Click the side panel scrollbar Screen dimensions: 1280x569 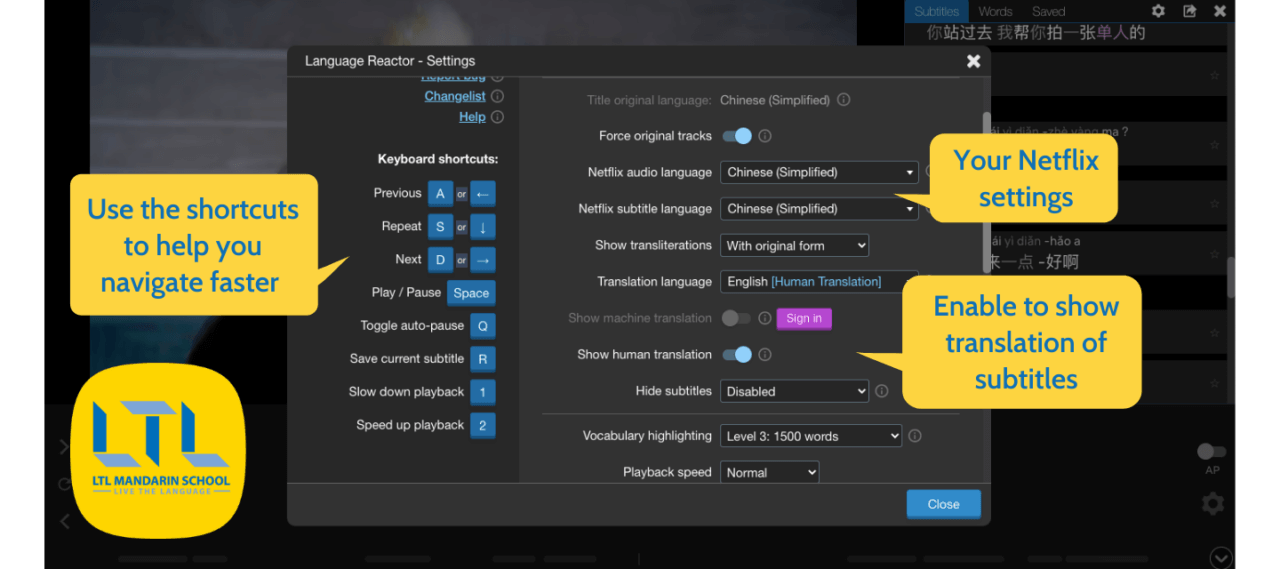tap(1231, 276)
